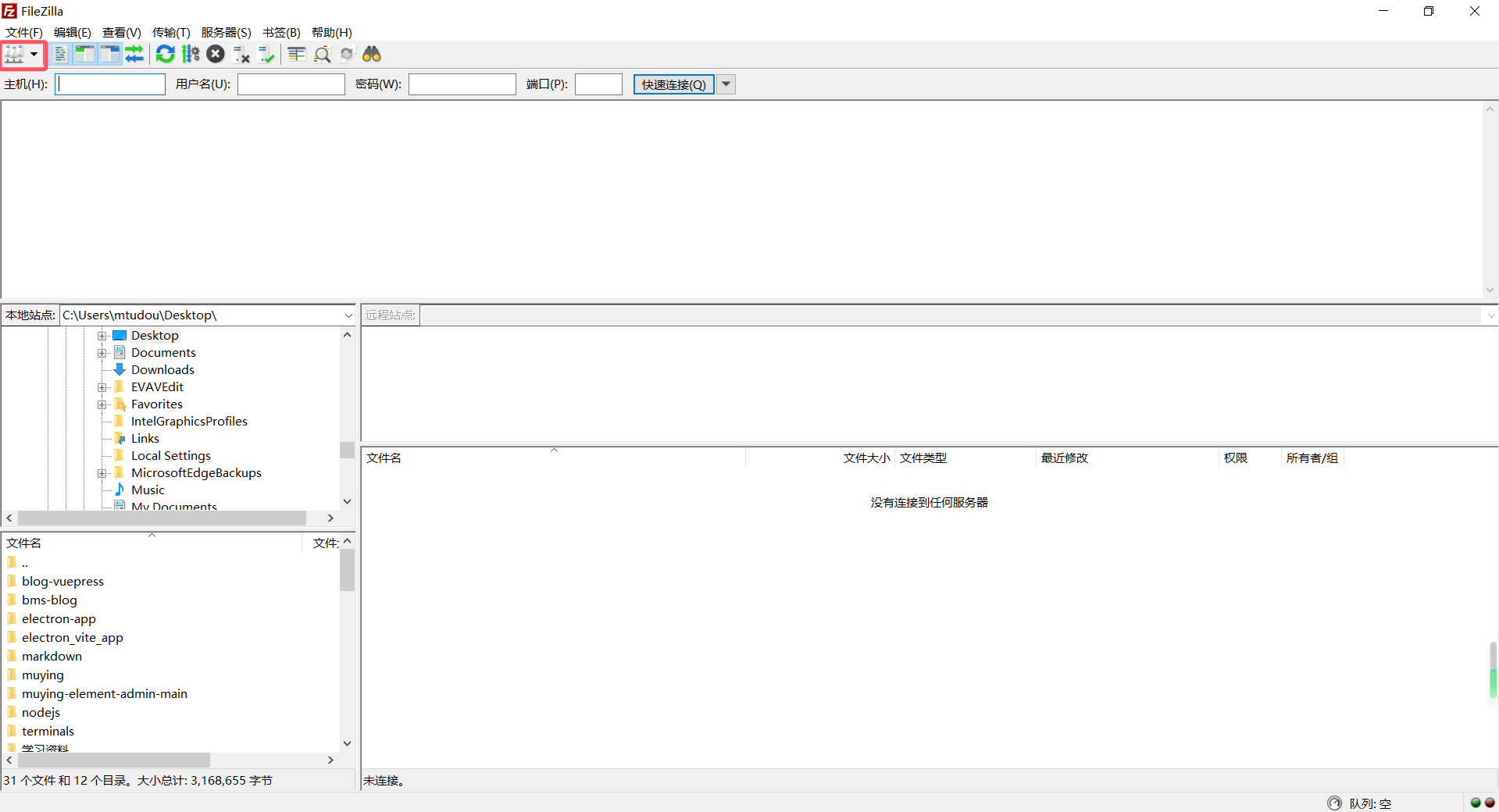
Task: Select the Local Settings folder
Action: 171,456
